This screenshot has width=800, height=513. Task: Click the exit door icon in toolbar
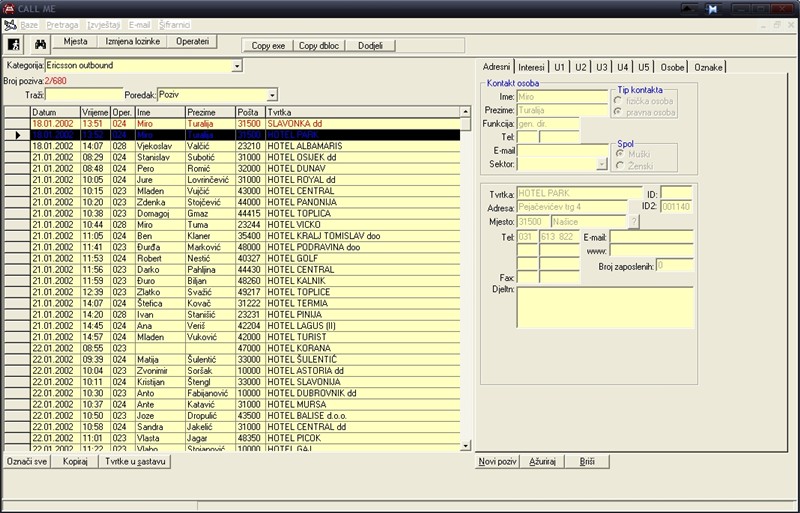(x=14, y=45)
